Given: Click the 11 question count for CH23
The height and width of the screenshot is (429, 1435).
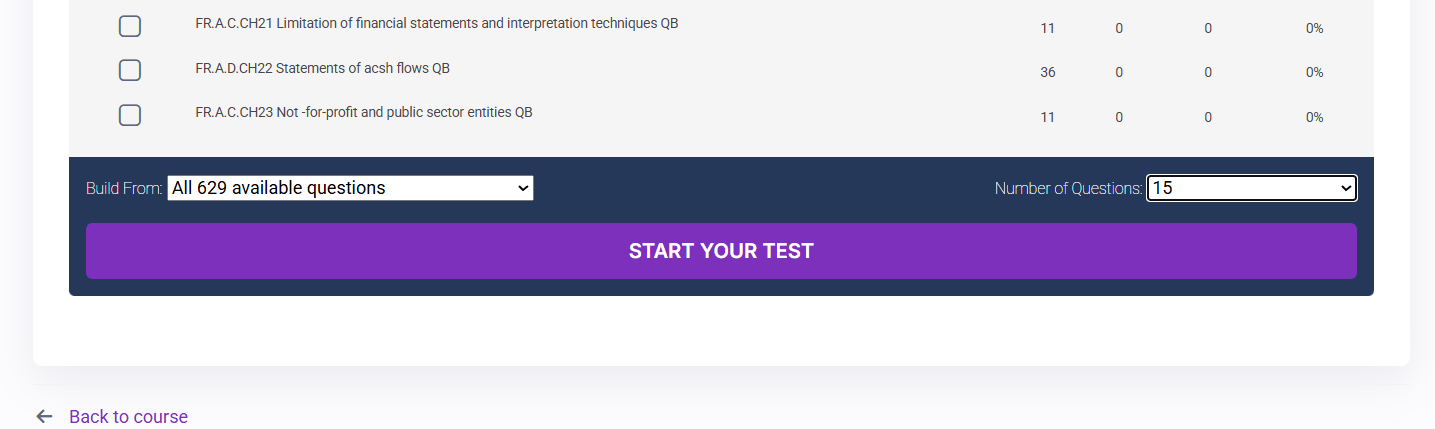Looking at the screenshot, I should (1047, 117).
